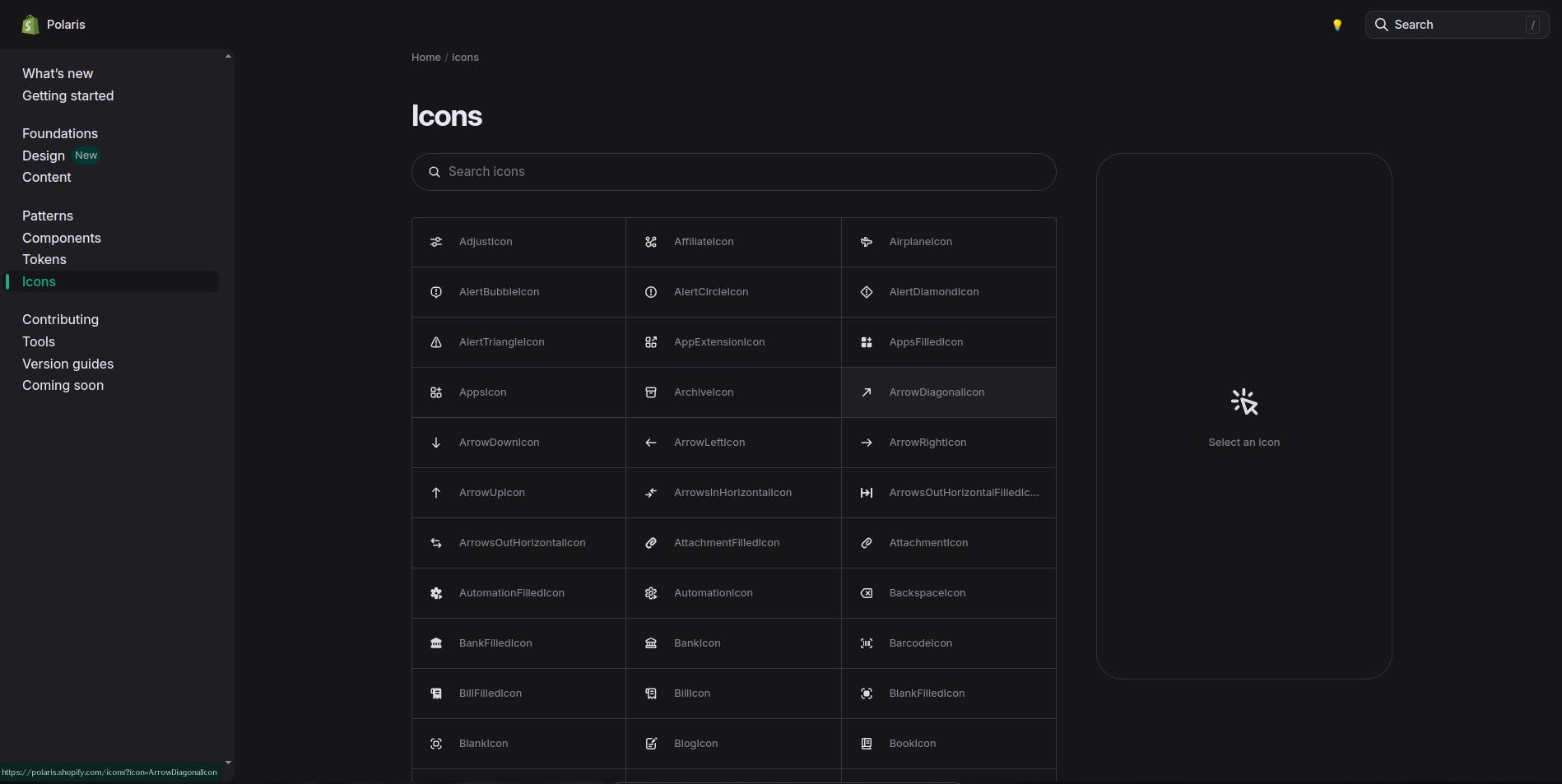
Task: Open the Getting started link
Action: click(68, 95)
